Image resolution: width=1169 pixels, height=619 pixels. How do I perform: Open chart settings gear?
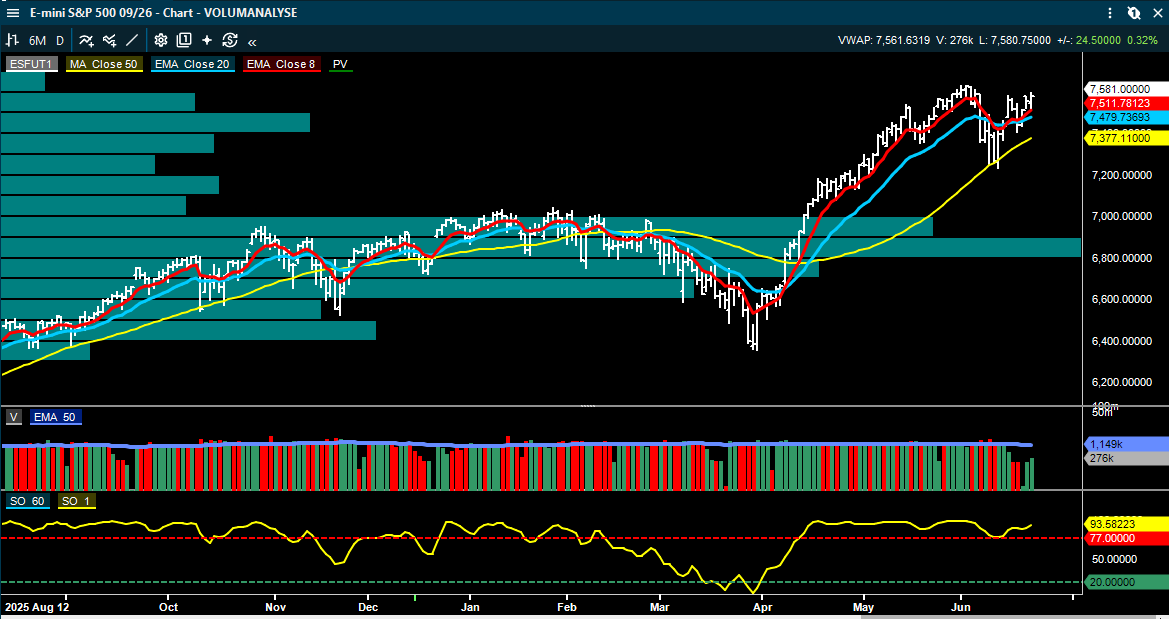pyautogui.click(x=160, y=40)
